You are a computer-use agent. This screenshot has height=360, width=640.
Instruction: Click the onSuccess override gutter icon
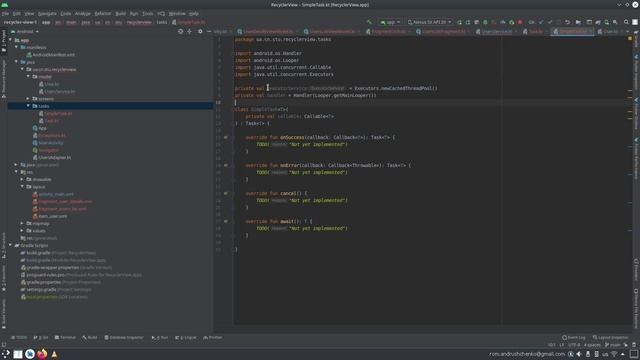(226, 138)
